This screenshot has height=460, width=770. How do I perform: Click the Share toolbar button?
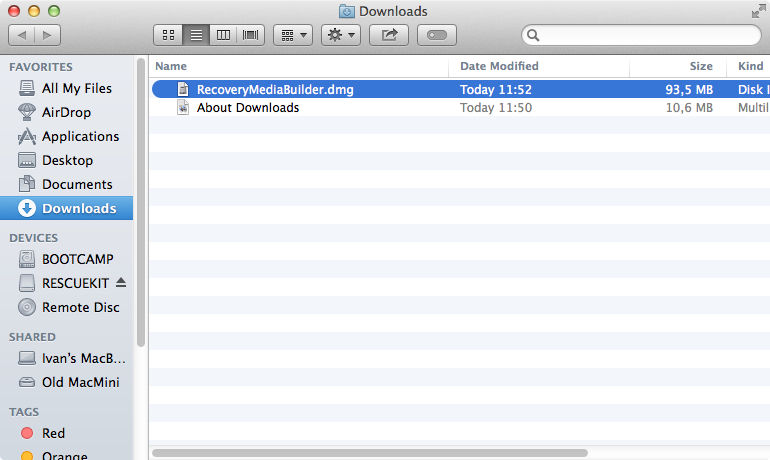389,35
